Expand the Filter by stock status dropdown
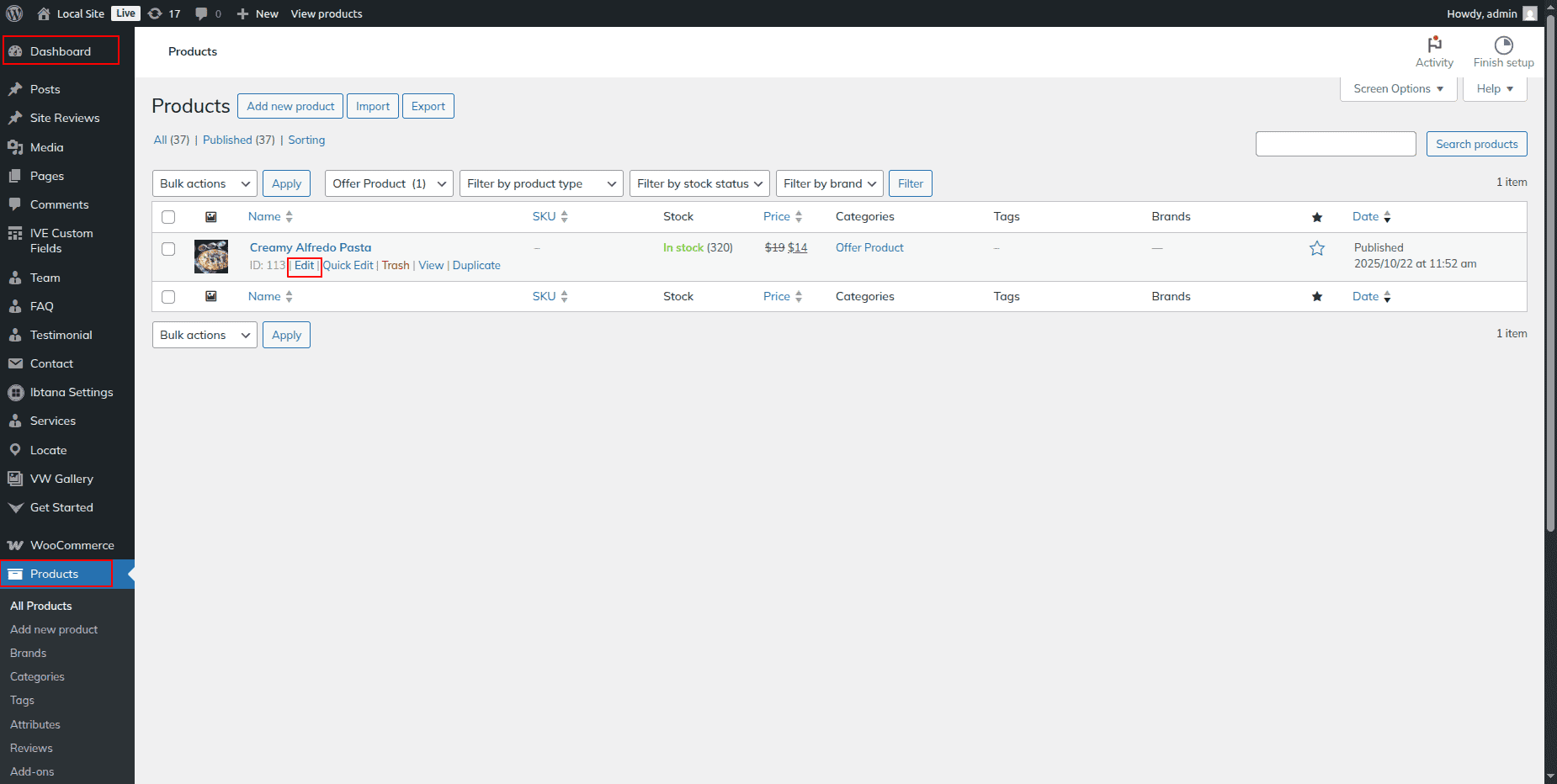Image resolution: width=1557 pixels, height=784 pixels. click(x=699, y=183)
